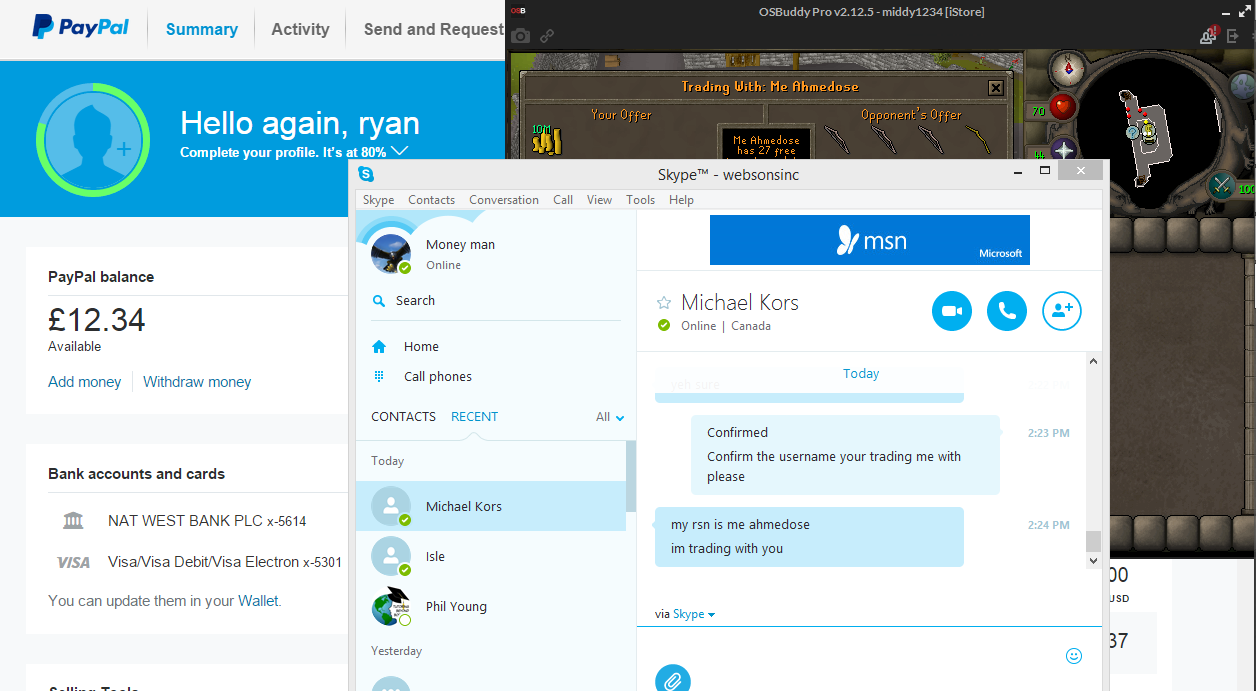This screenshot has height=691, width=1256.
Task: Click Visa Debit x-5301 card entry
Action: point(225,562)
